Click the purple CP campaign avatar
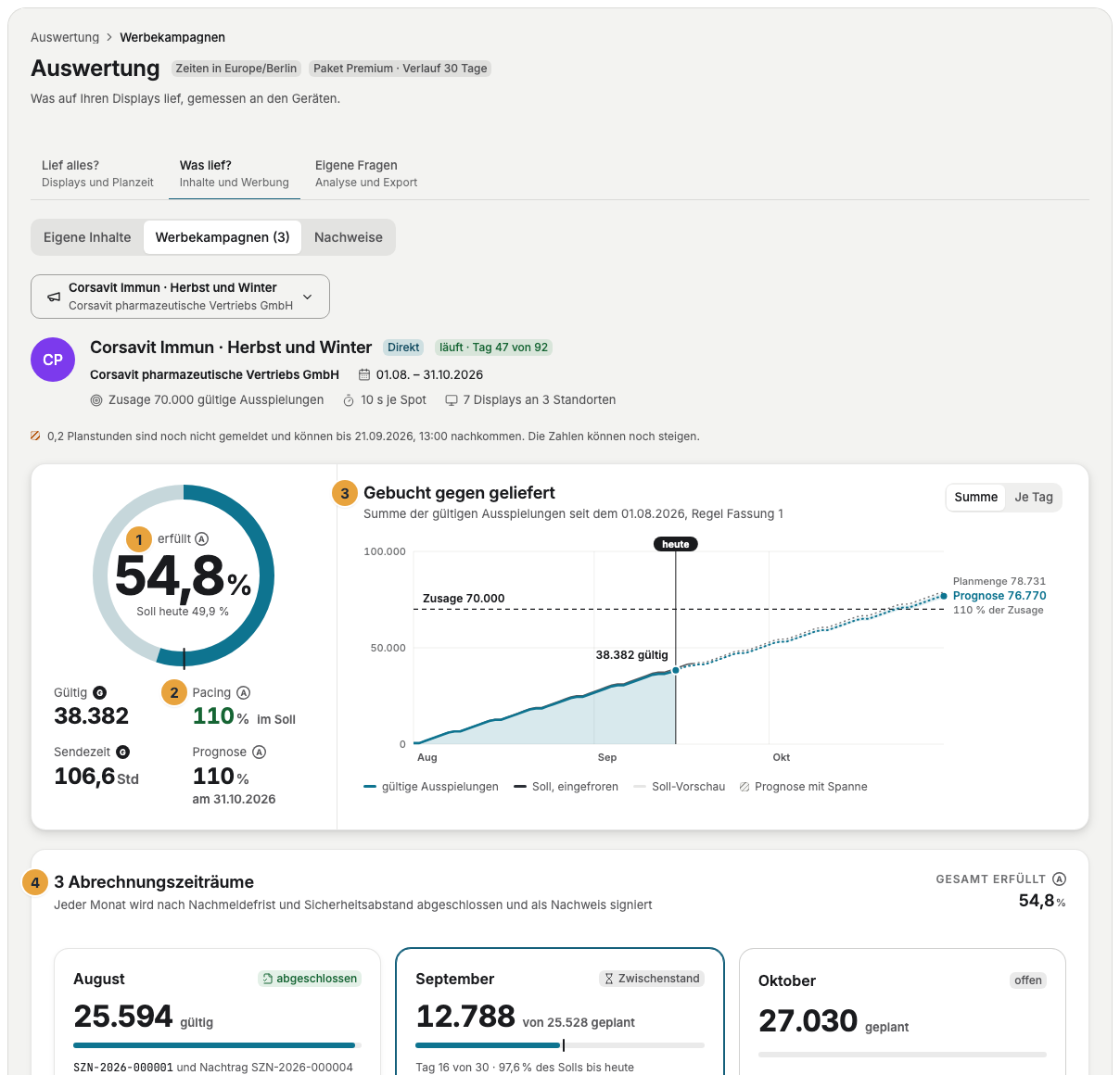This screenshot has height=1075, width=1120. tap(53, 360)
